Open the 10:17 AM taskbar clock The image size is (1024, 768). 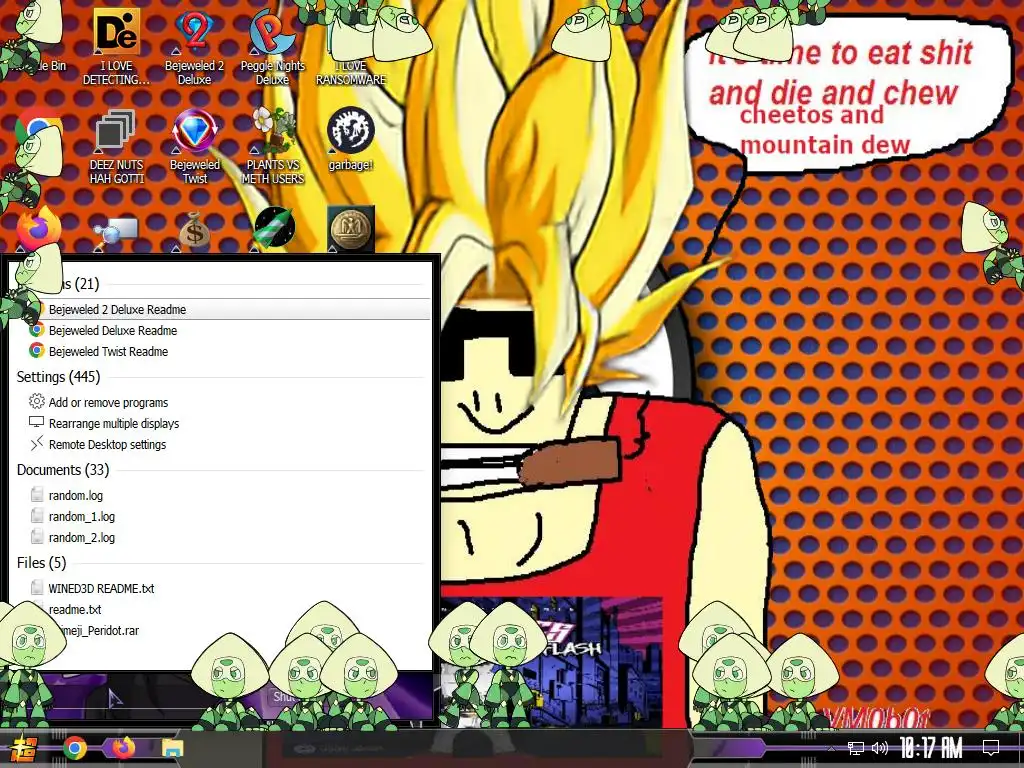tap(931, 747)
